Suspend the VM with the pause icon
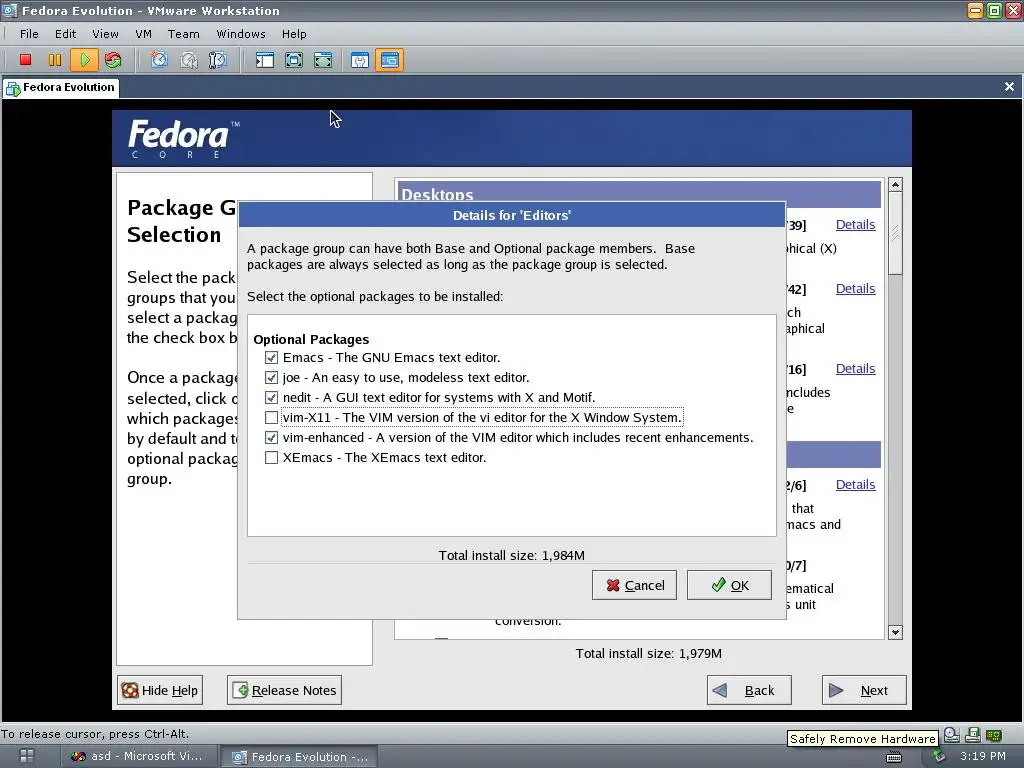The width and height of the screenshot is (1024, 768). click(55, 60)
